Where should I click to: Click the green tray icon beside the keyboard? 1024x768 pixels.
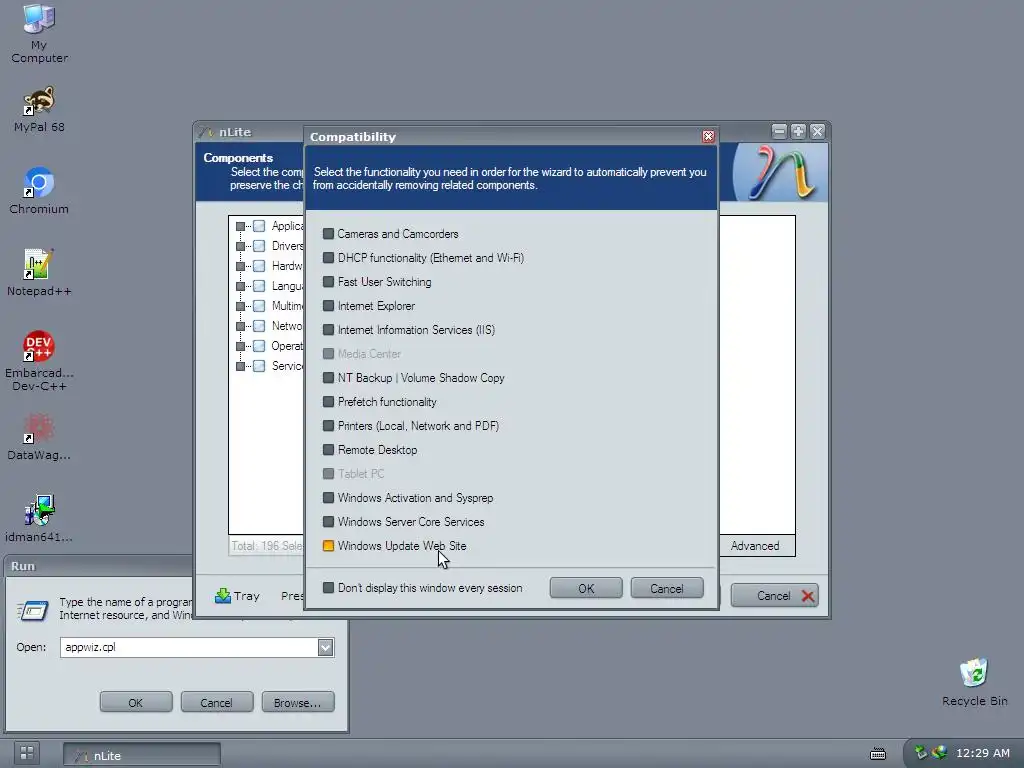tap(920, 753)
